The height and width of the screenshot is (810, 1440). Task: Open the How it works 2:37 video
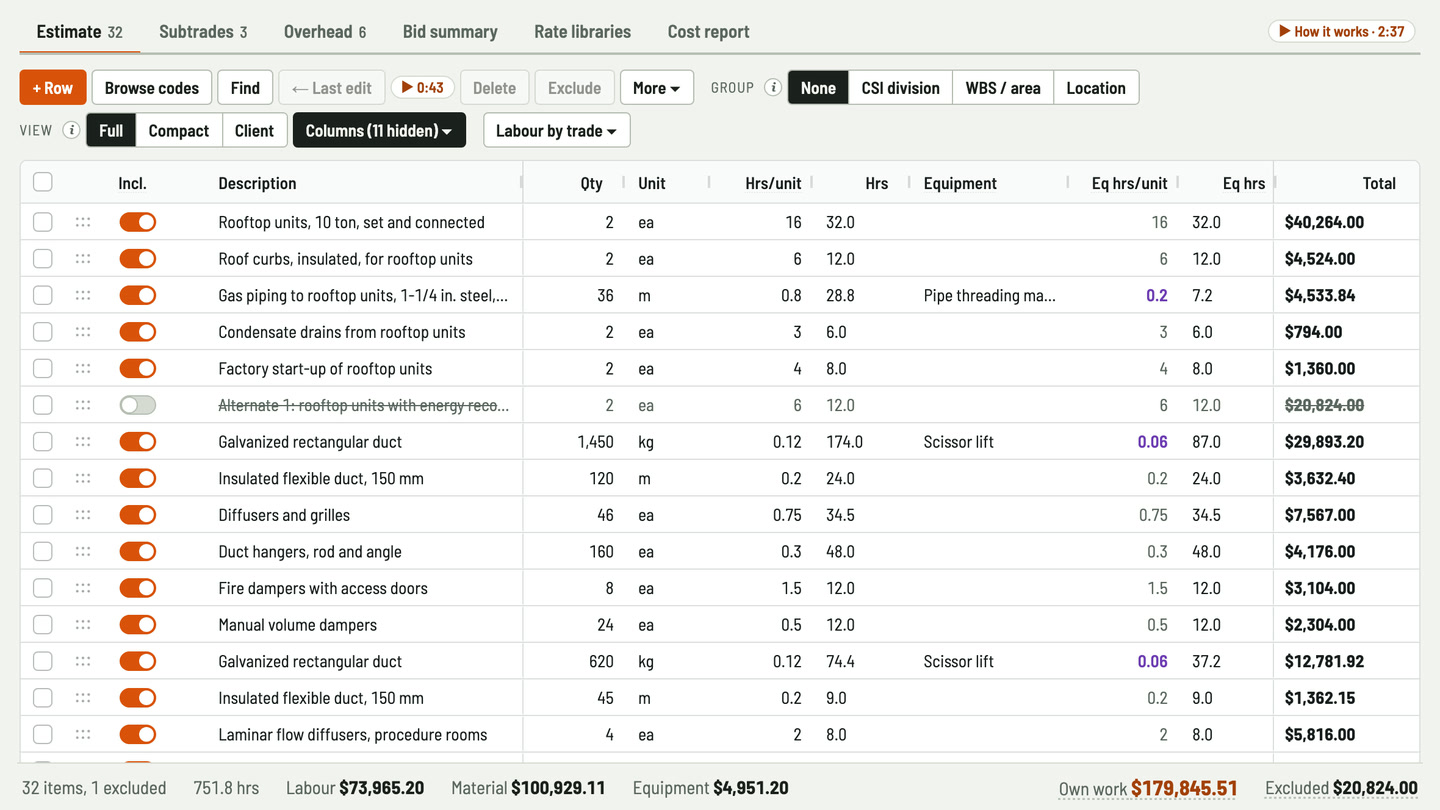(x=1340, y=31)
